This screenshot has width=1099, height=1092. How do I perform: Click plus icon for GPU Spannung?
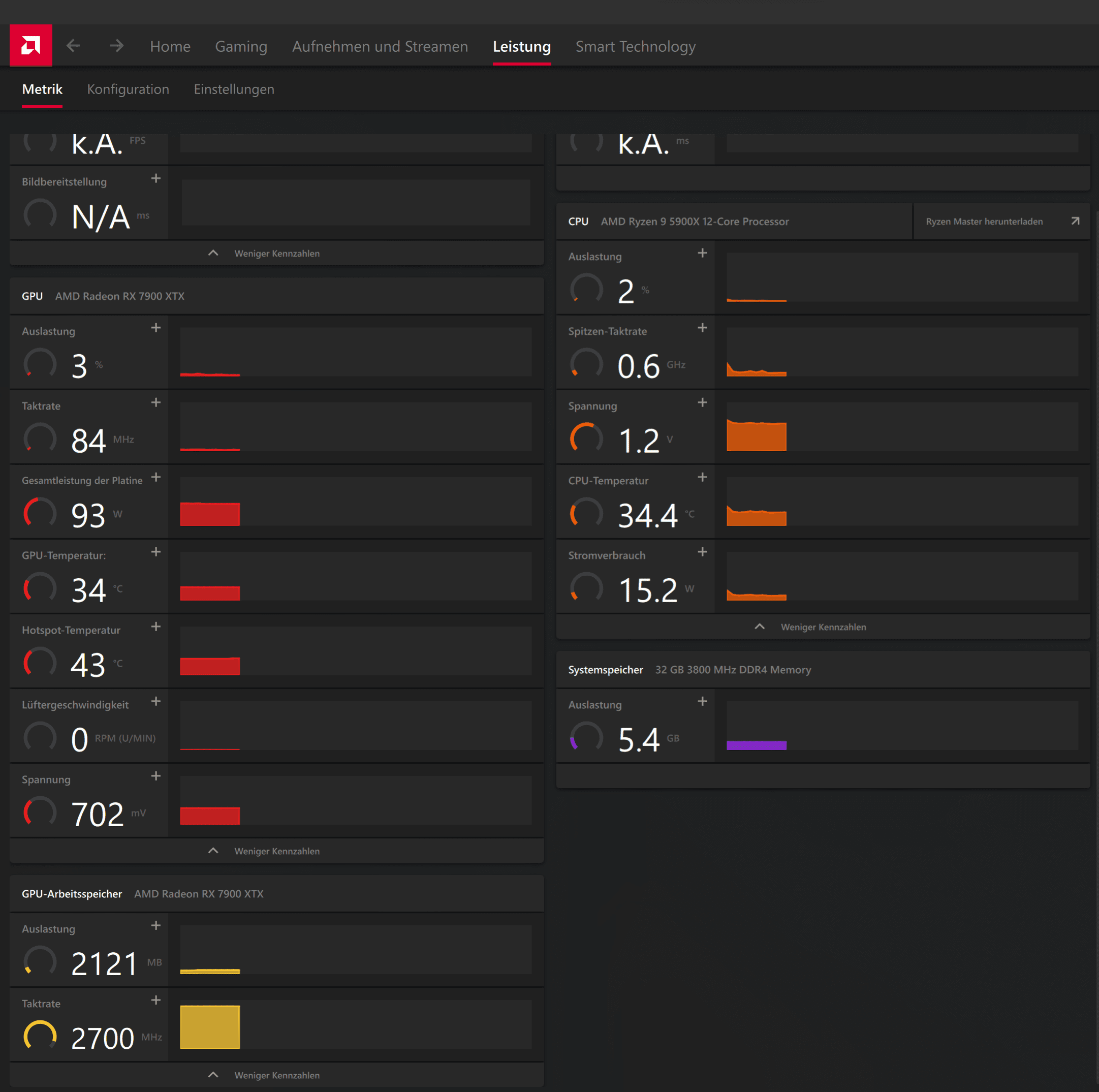[x=156, y=776]
